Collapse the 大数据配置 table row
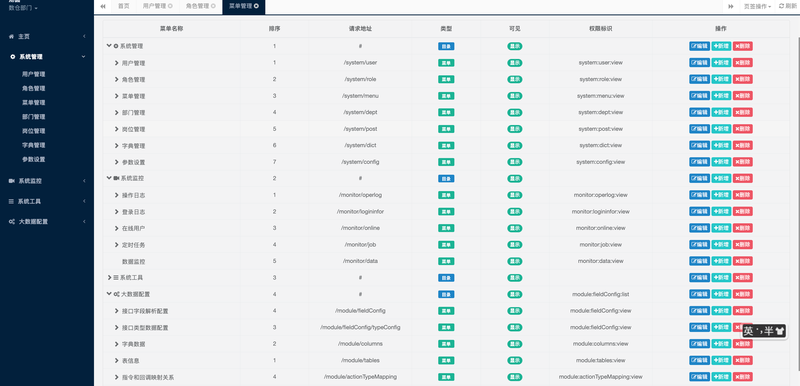 109,294
